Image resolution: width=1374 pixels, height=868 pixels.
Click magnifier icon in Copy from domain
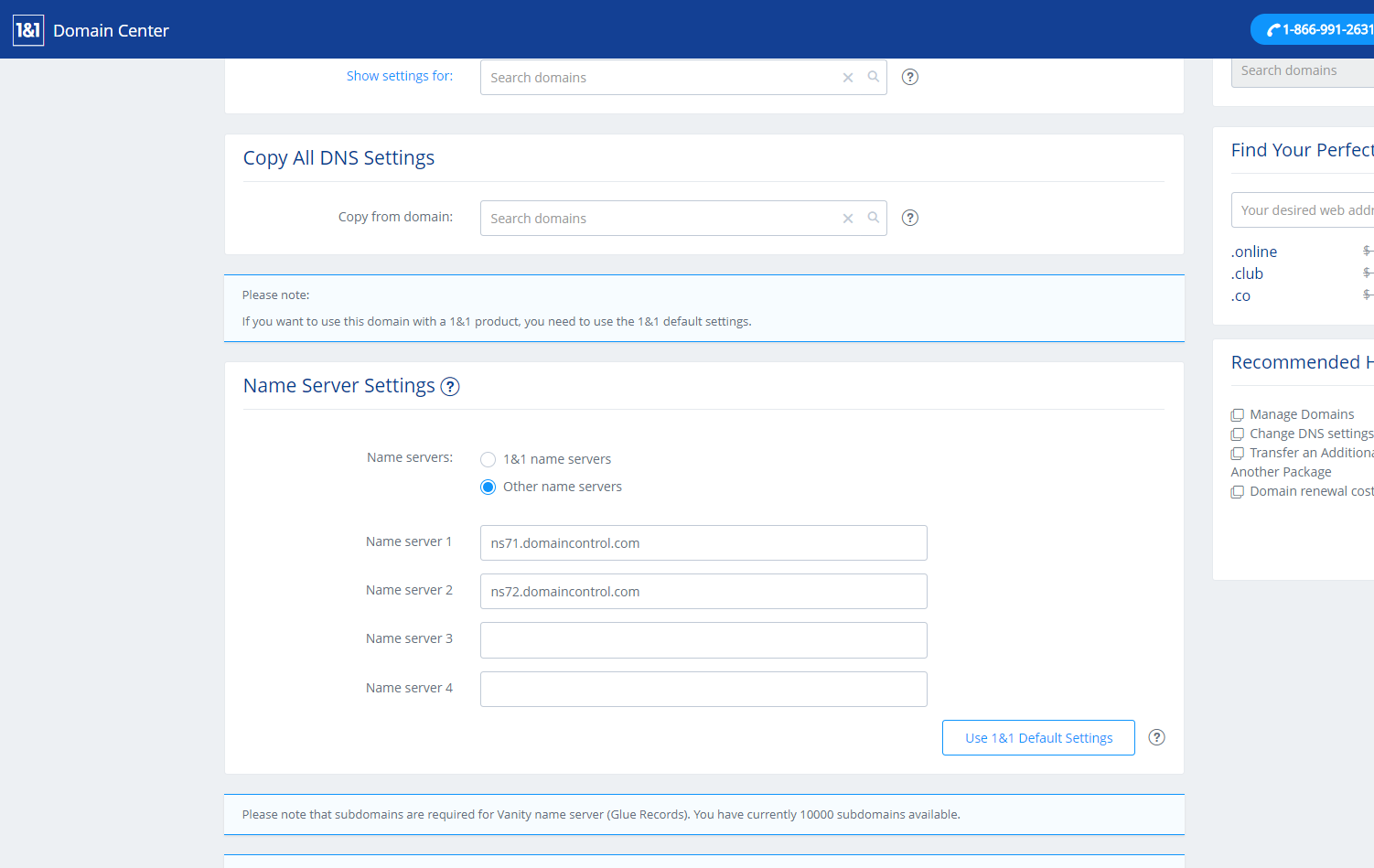pos(874,218)
